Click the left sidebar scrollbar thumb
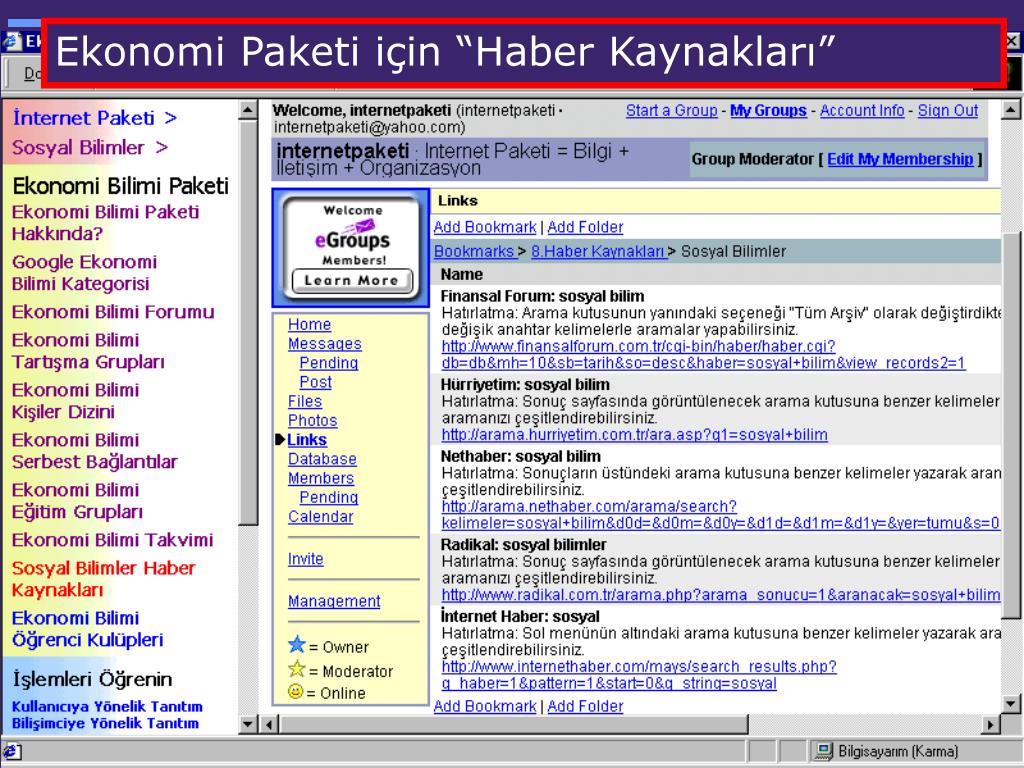This screenshot has height=768, width=1024. (x=248, y=321)
